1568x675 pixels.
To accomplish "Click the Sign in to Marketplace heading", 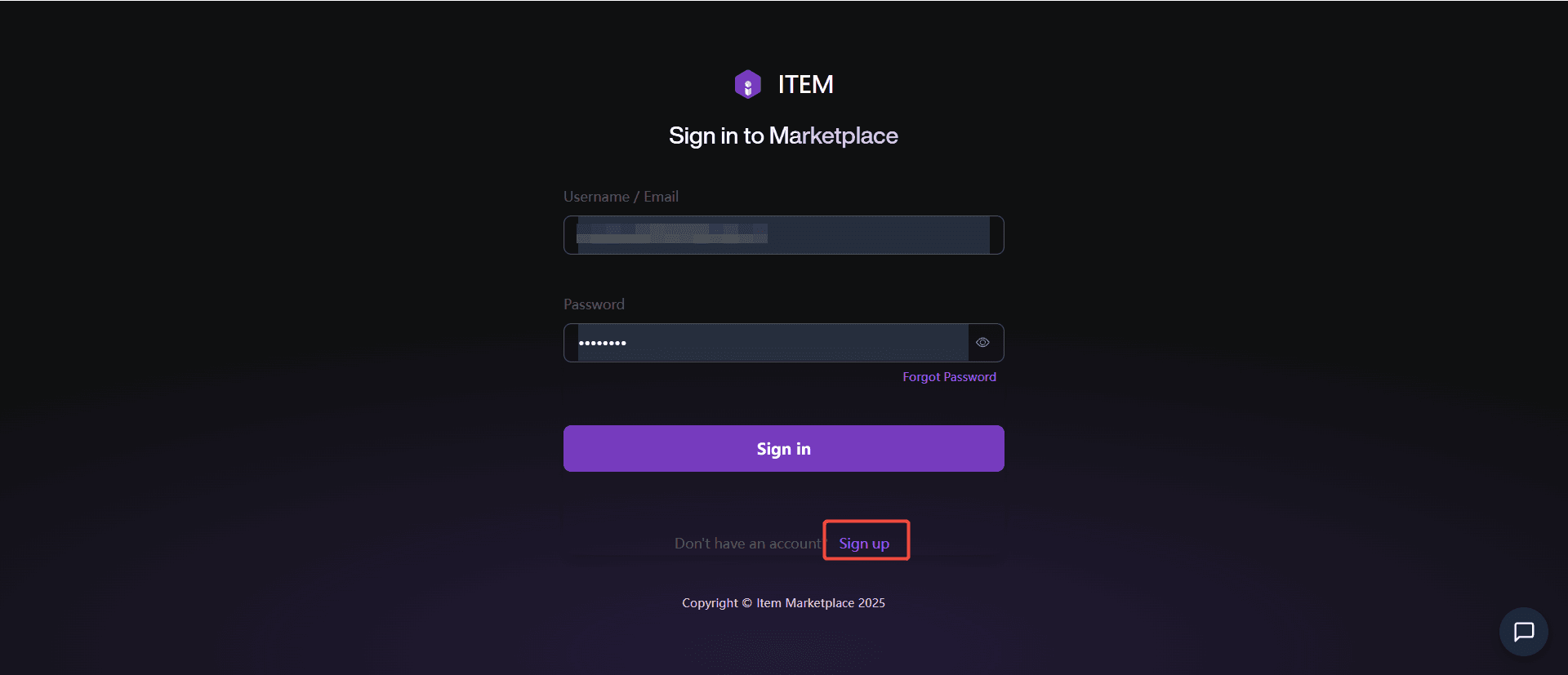I will click(x=783, y=135).
